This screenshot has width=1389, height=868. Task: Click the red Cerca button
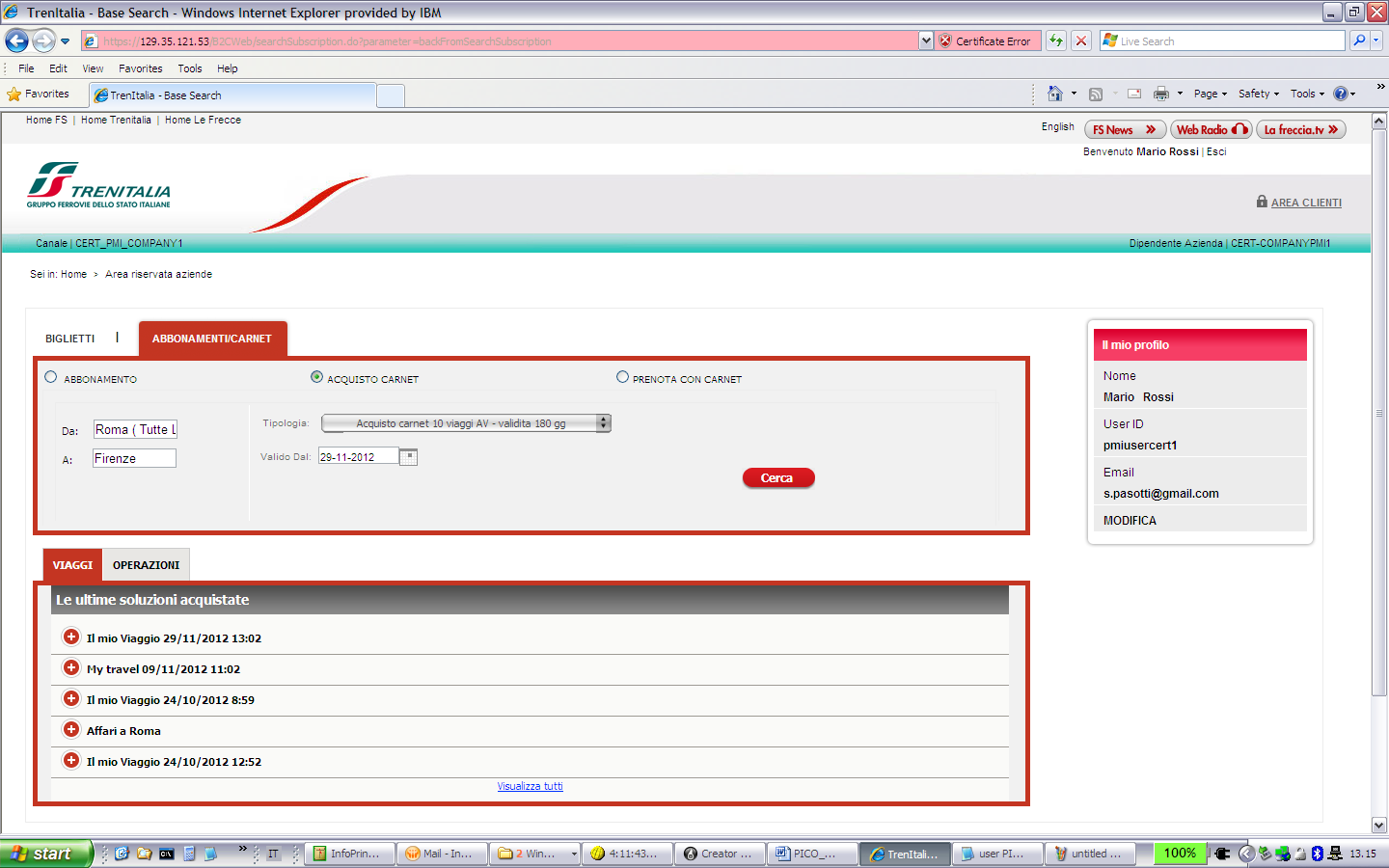[x=778, y=478]
